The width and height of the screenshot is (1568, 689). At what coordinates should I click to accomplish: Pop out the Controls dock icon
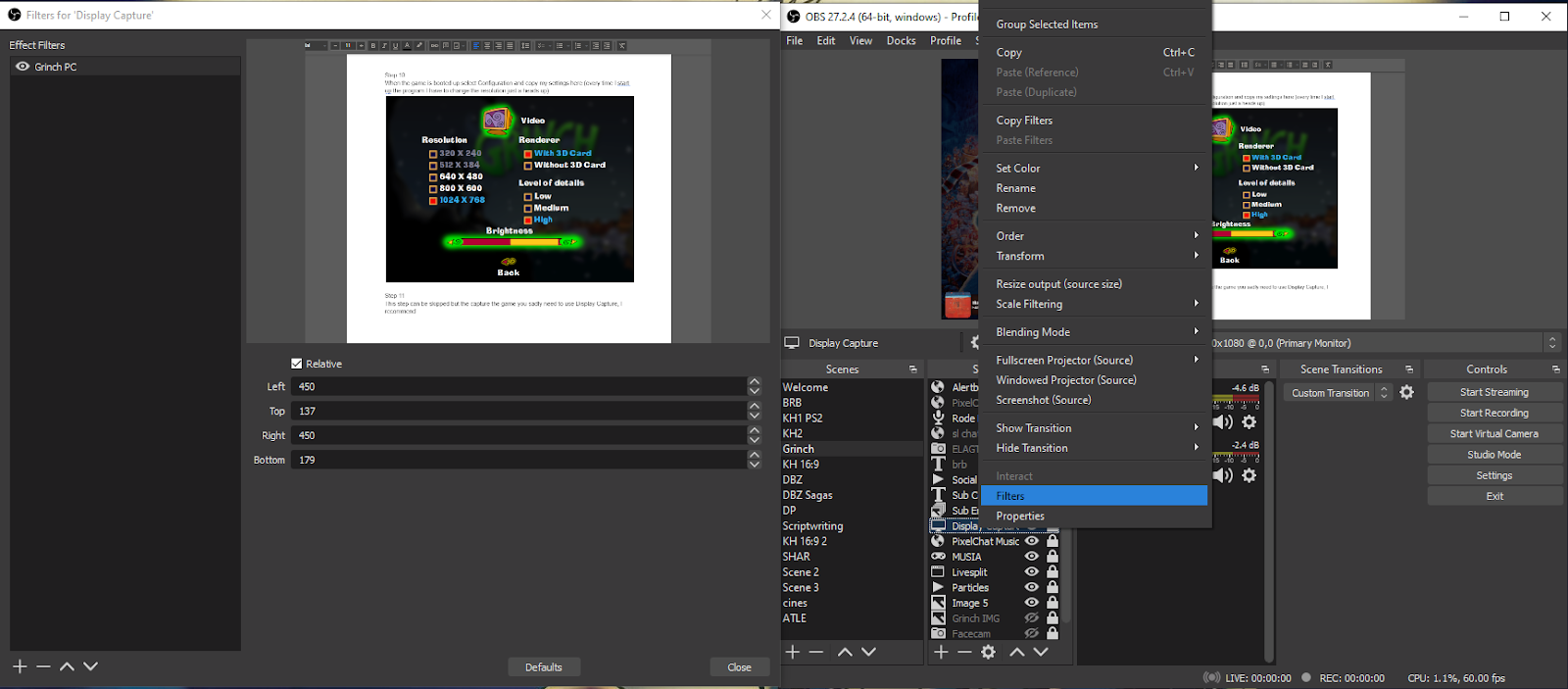pos(1555,369)
